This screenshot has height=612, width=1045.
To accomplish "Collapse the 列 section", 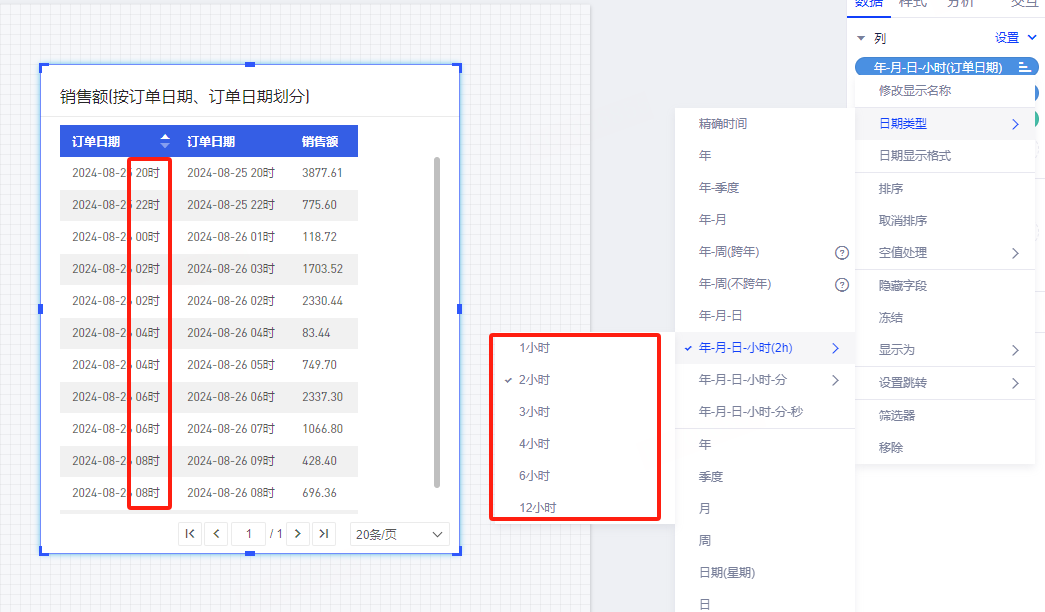I will pos(860,38).
